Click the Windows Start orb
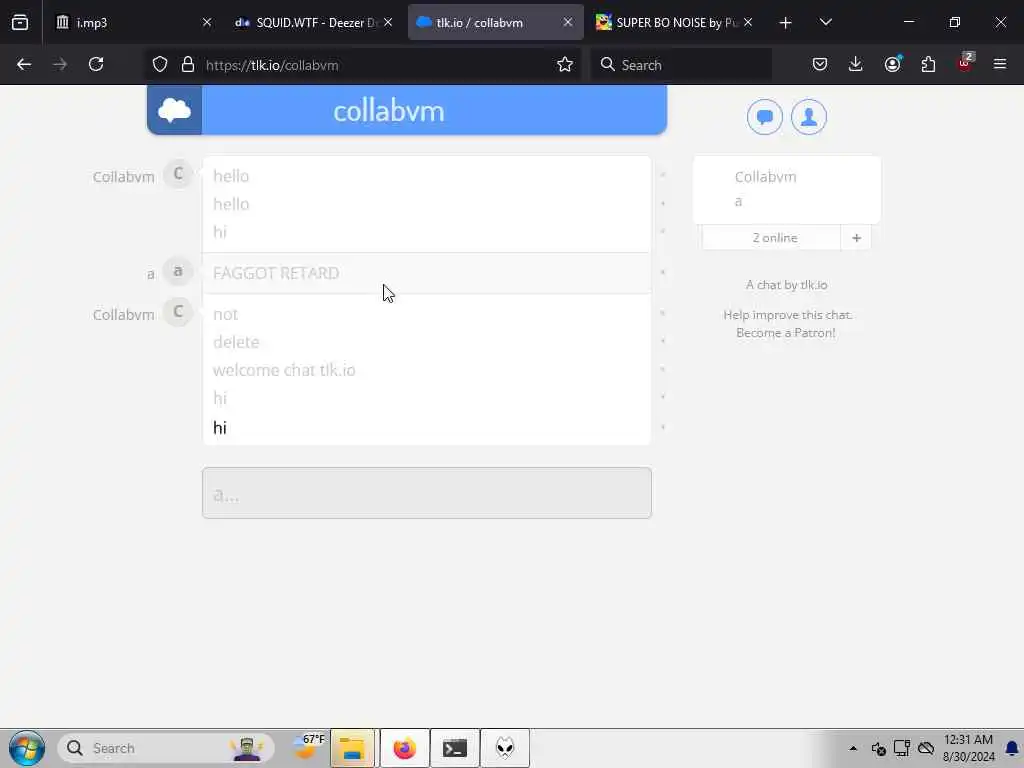This screenshot has width=1024, height=768. coord(27,748)
